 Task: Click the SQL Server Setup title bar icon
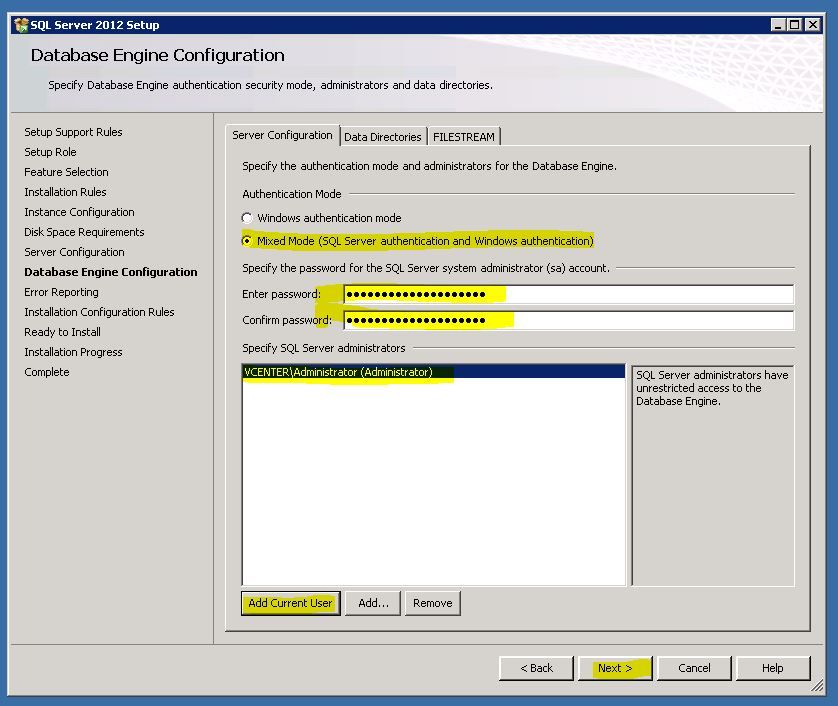[21, 25]
